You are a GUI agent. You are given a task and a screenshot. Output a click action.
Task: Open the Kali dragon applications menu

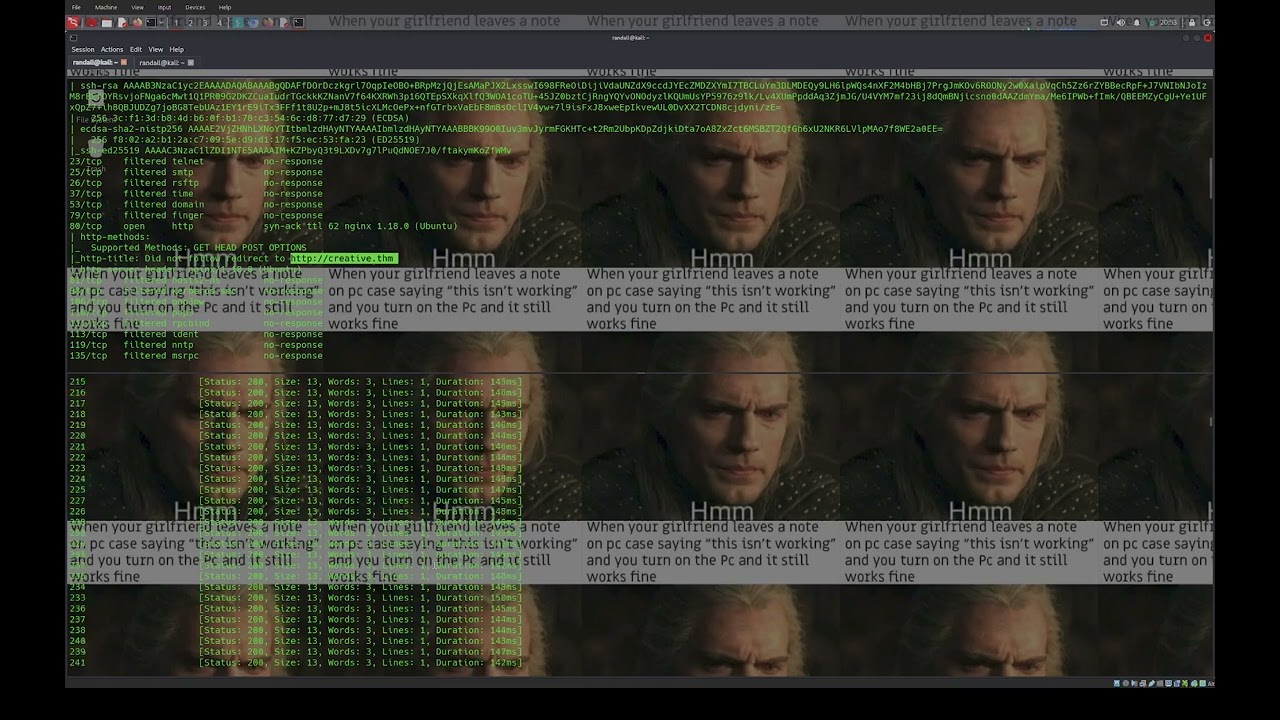(72, 23)
